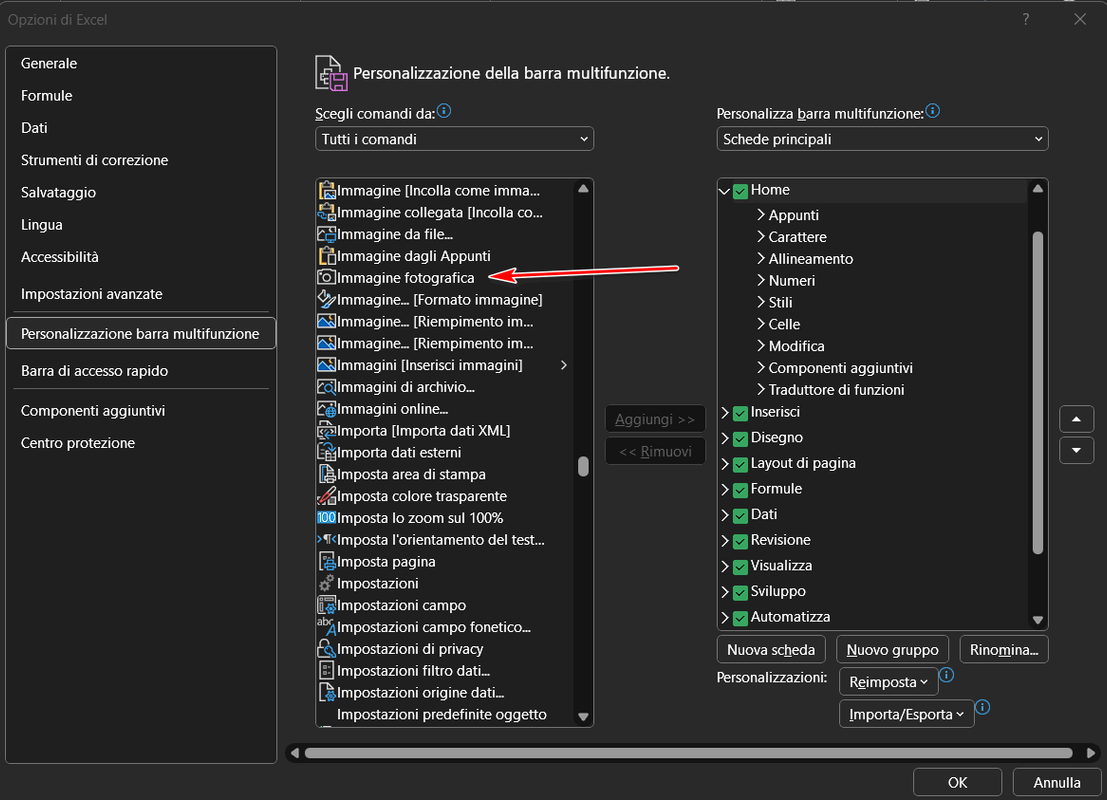Click the icon of Immagine collegata [Incolla co...
This screenshot has width=1107, height=800.
point(326,212)
